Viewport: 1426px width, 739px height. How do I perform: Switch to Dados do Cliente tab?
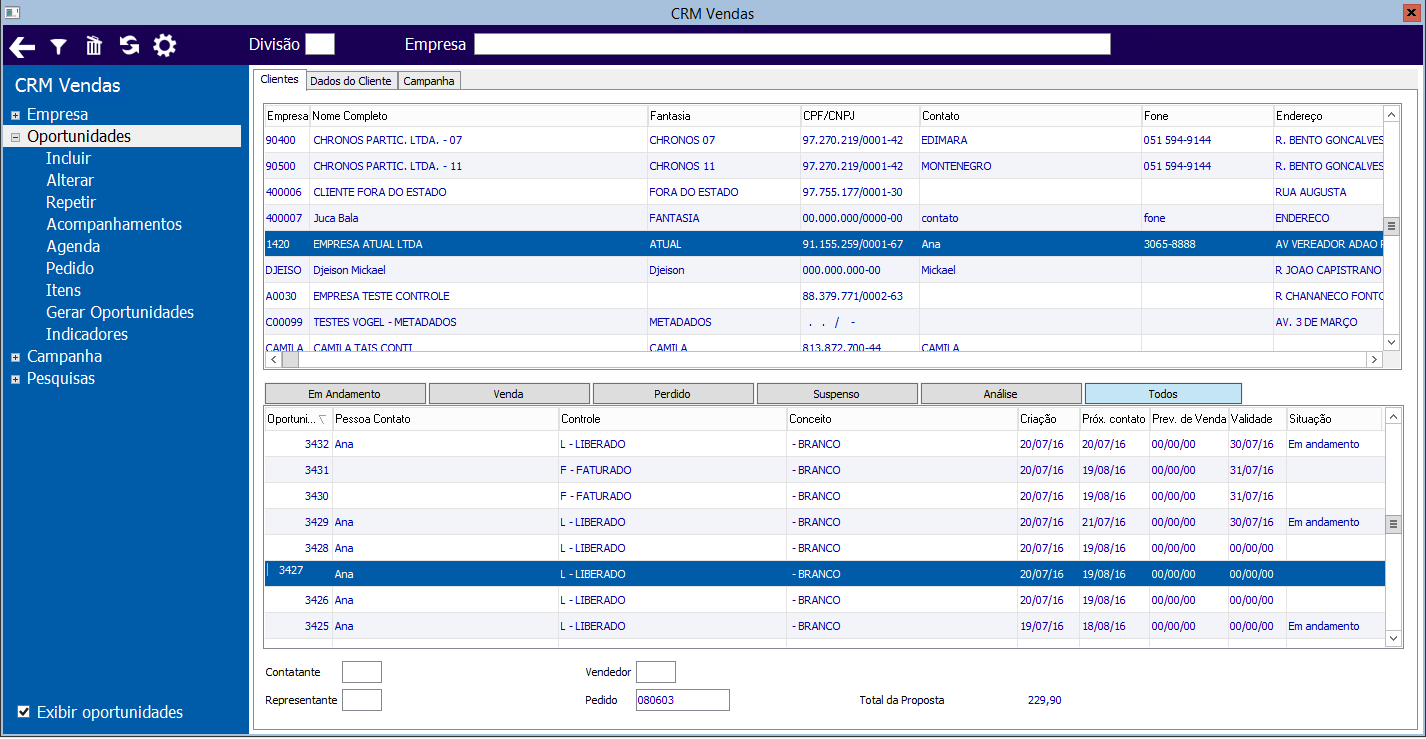[x=350, y=81]
